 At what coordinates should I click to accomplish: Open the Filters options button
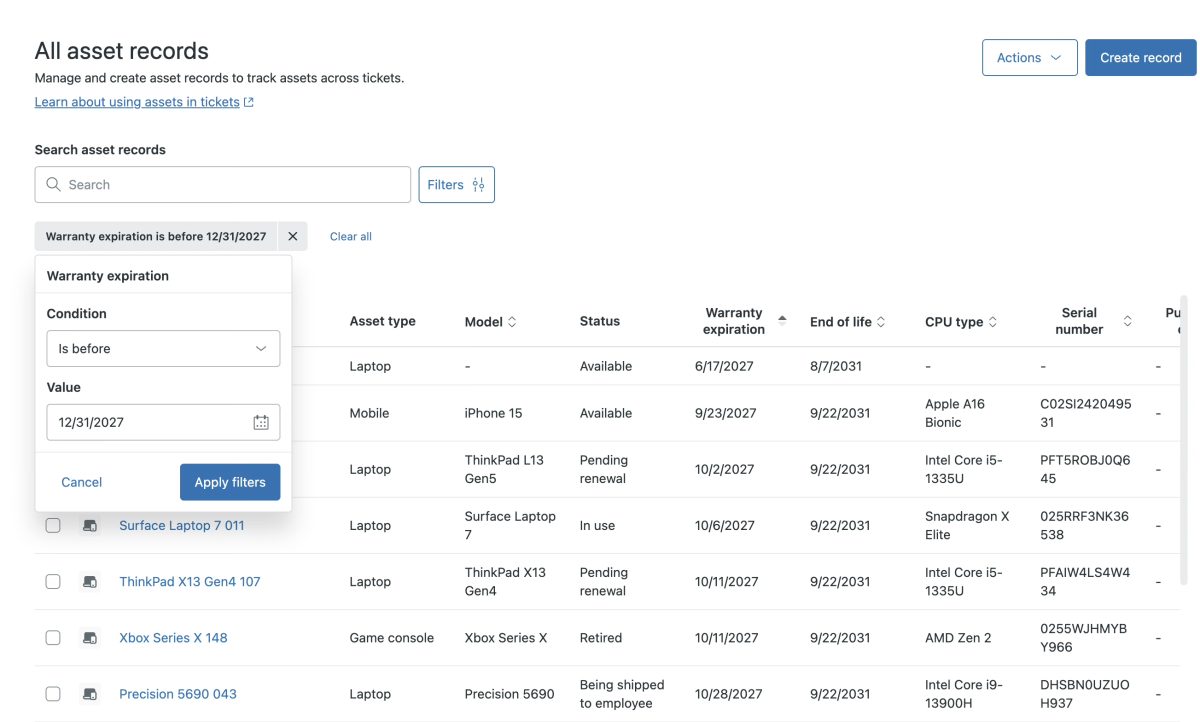click(456, 185)
